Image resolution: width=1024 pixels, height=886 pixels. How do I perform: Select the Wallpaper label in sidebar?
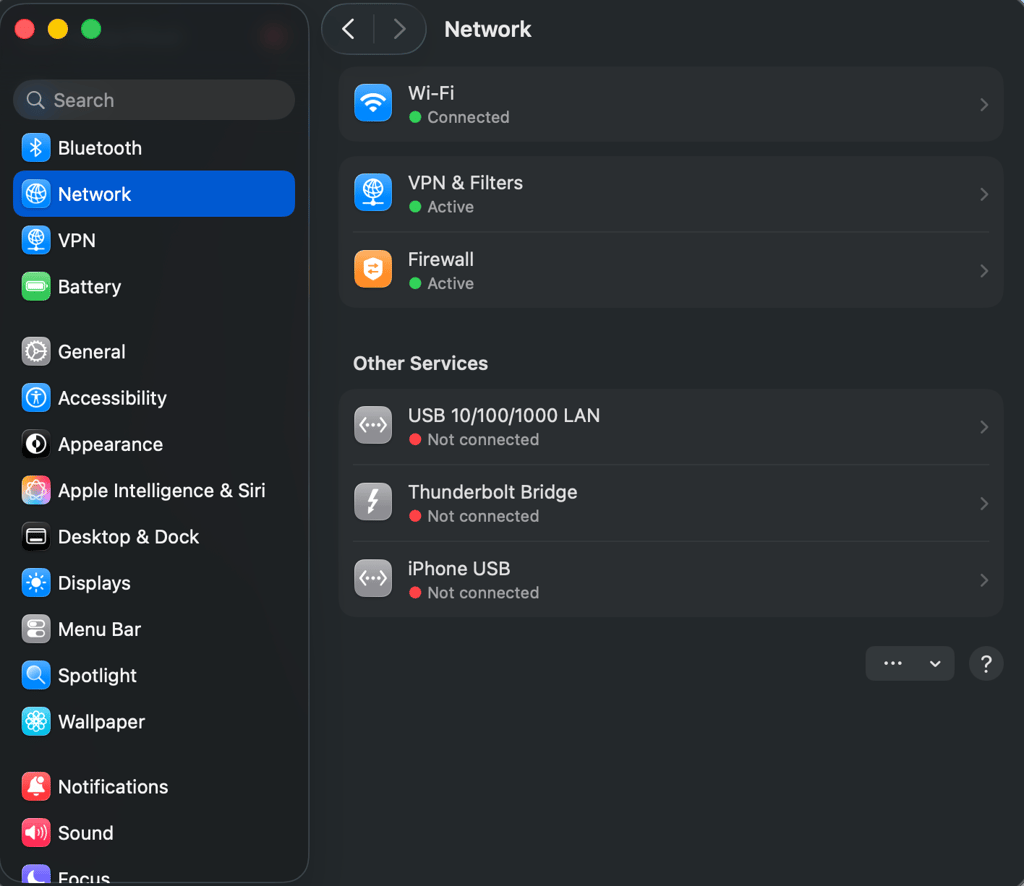(x=101, y=721)
